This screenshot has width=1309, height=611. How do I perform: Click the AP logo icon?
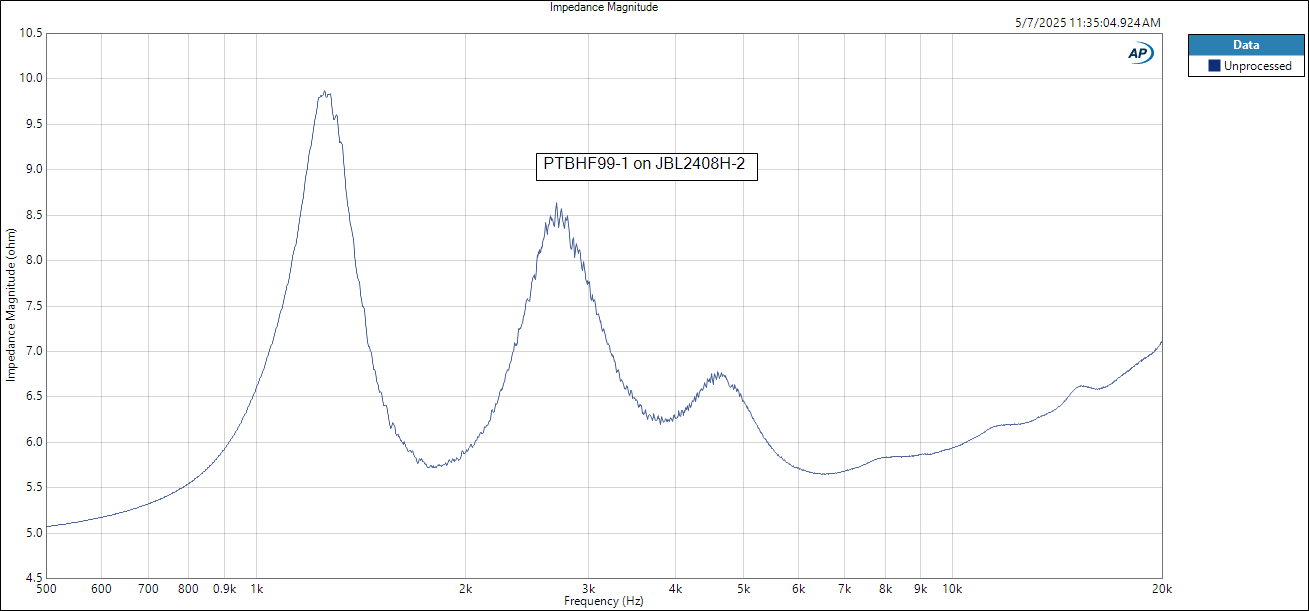[1140, 53]
